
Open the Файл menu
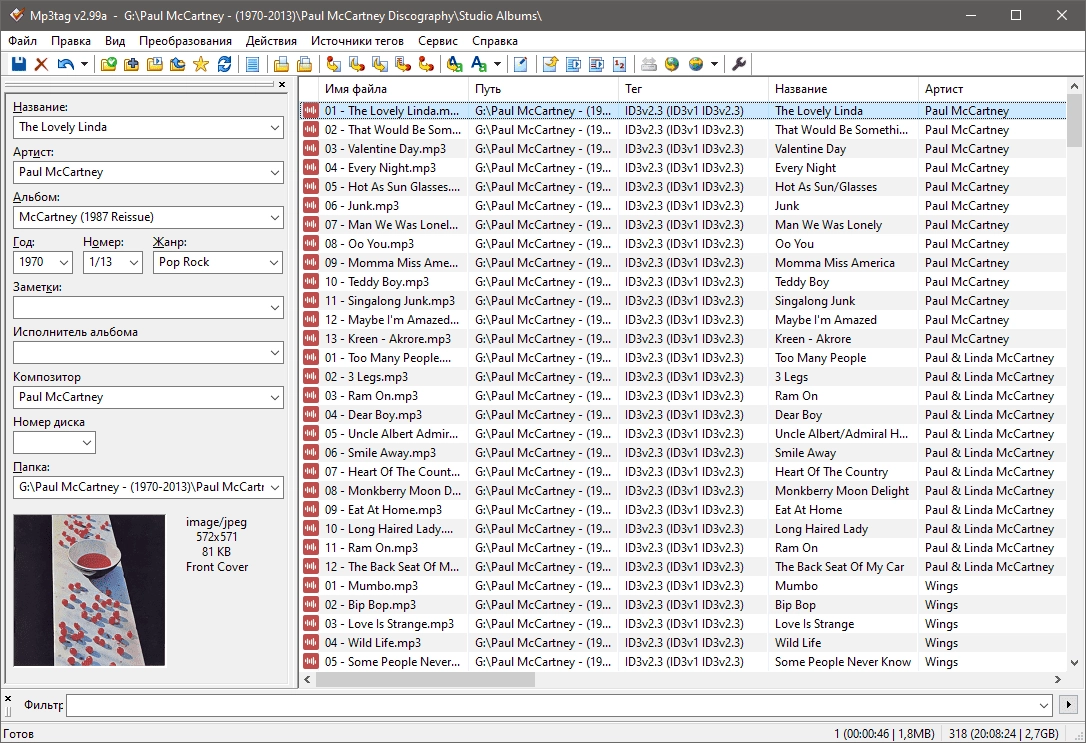[x=23, y=41]
